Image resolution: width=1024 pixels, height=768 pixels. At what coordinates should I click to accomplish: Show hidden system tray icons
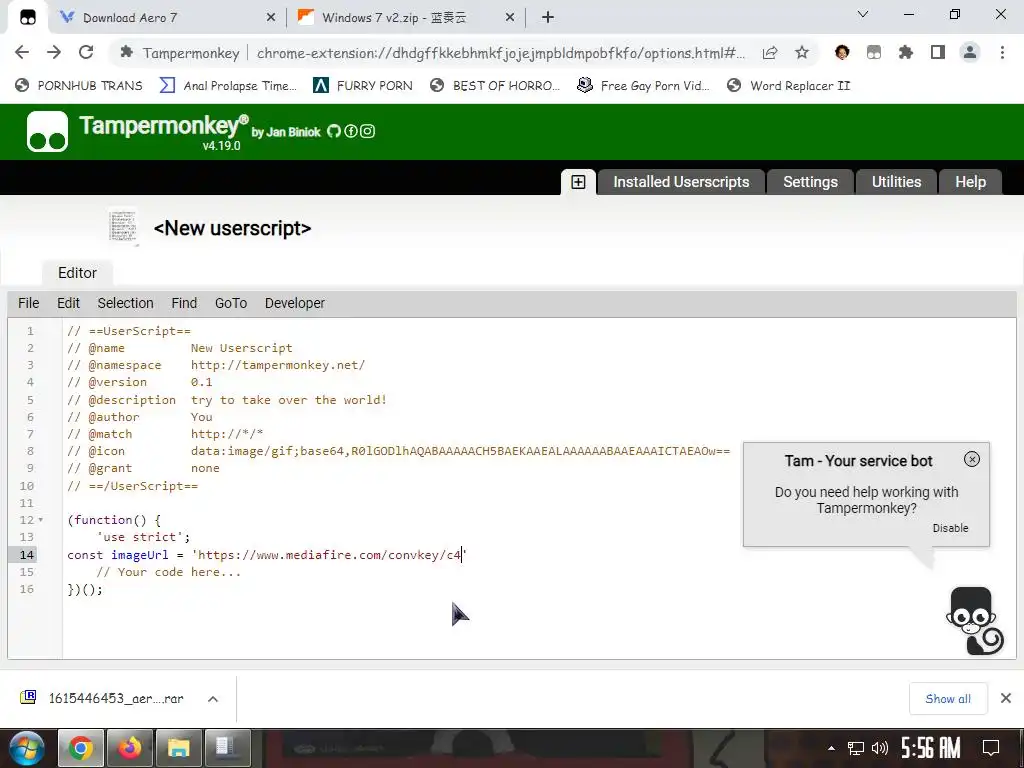[831, 748]
